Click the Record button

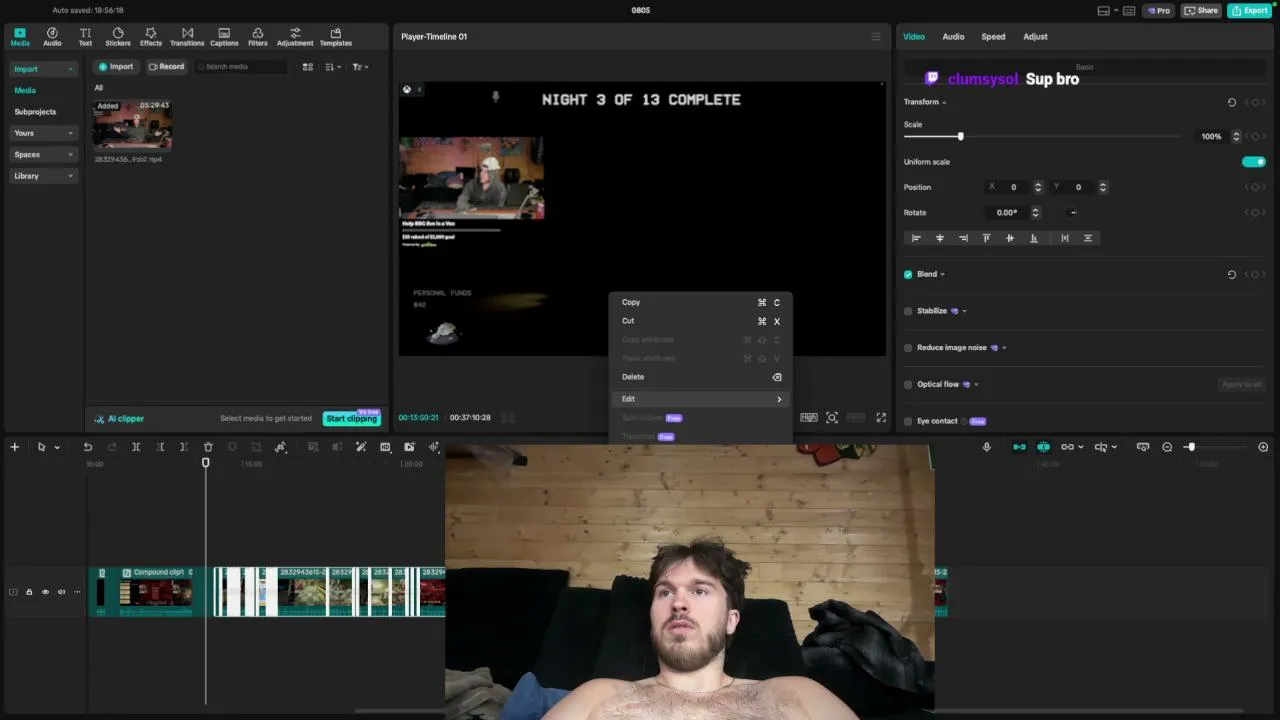(166, 67)
